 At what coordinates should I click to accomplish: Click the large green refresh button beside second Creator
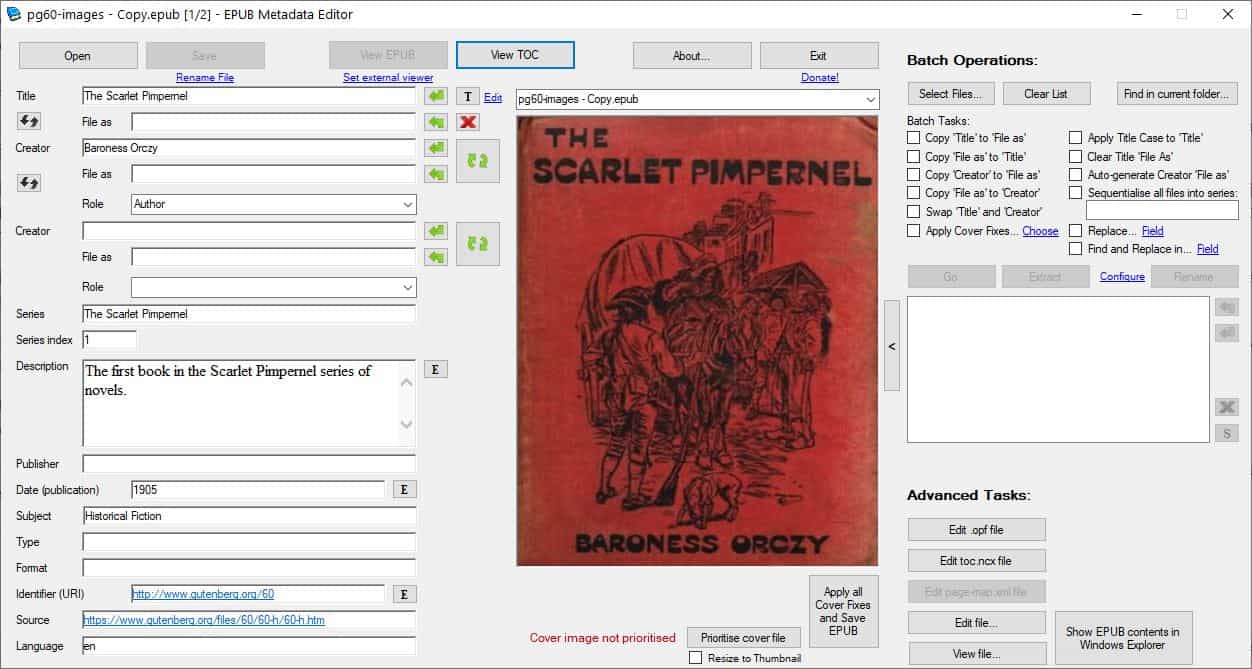click(478, 244)
